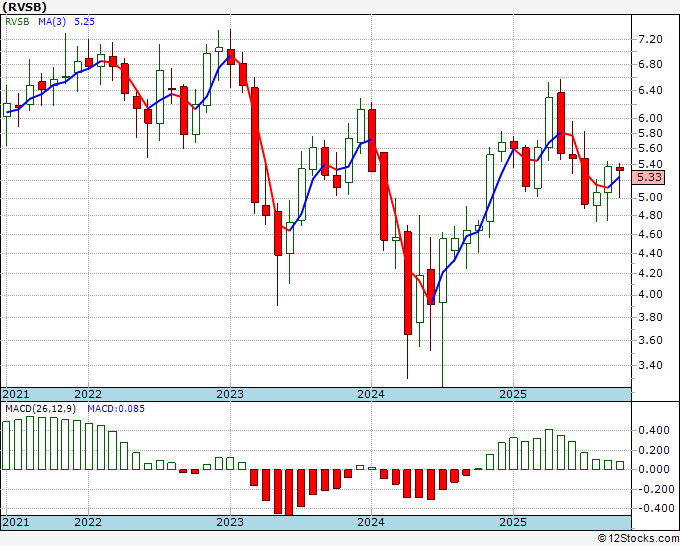This screenshot has height=546, width=680.
Task: Click 2023 on the price chart timeline
Action: (230, 394)
